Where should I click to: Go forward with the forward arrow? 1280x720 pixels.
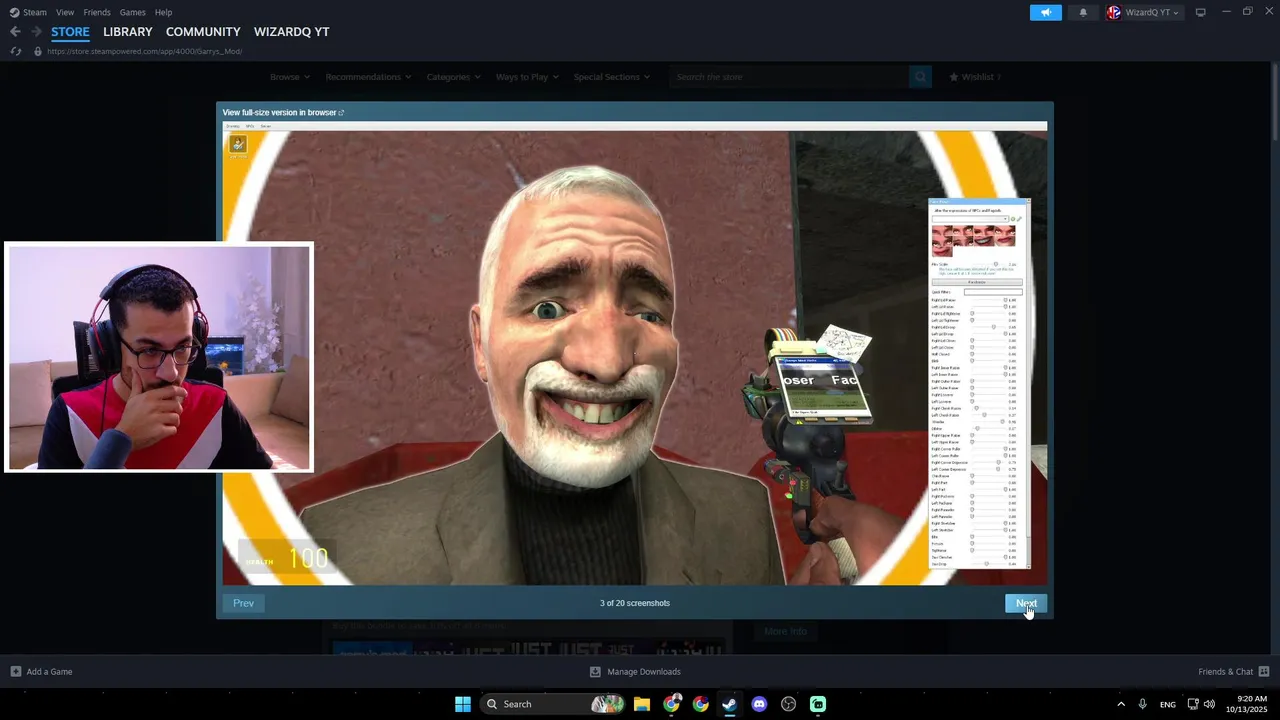click(x=37, y=32)
